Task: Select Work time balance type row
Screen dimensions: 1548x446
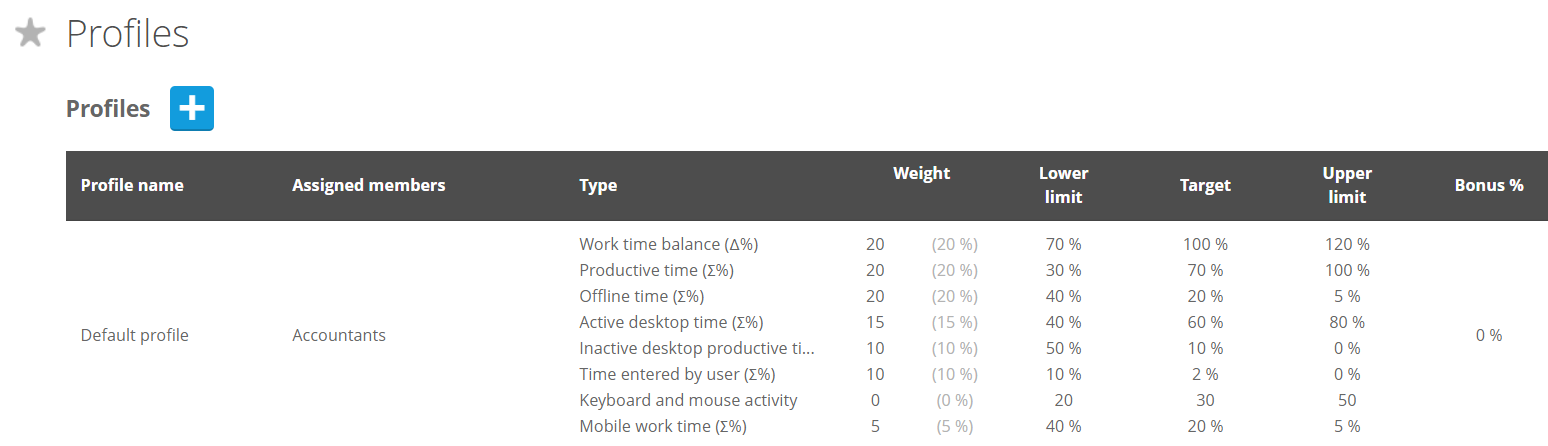Action: coord(676,244)
